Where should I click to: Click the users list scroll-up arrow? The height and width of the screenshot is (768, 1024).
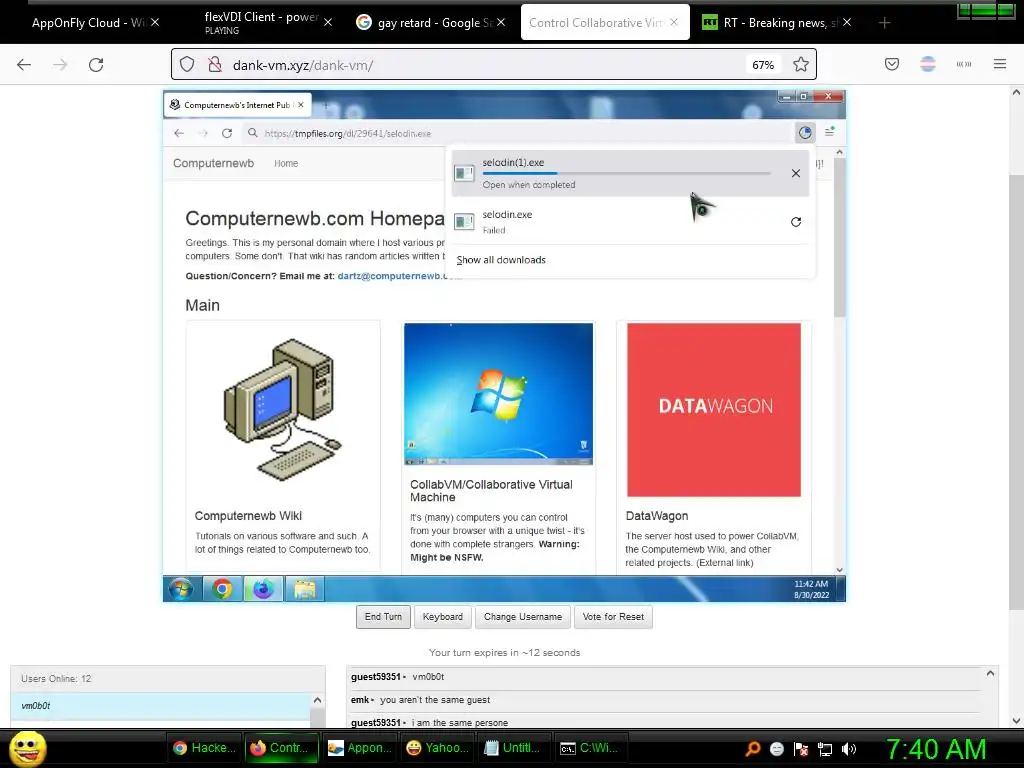[317, 700]
